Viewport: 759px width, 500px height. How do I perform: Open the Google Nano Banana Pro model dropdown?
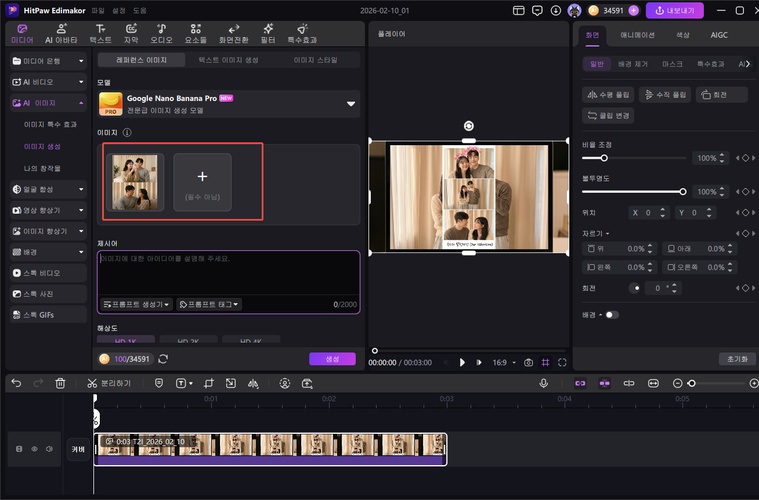point(351,103)
